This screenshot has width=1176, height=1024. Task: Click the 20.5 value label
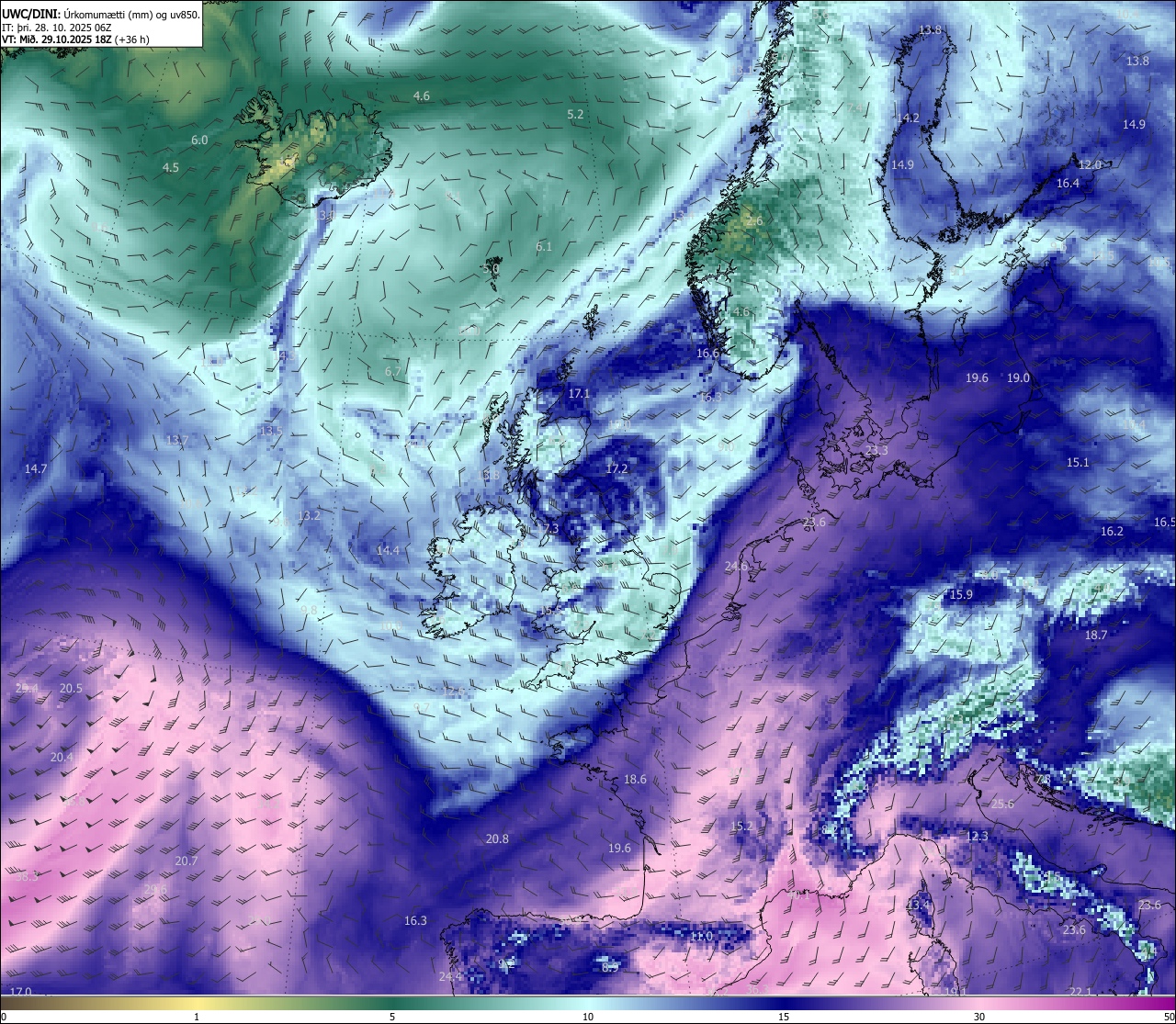tap(71, 689)
